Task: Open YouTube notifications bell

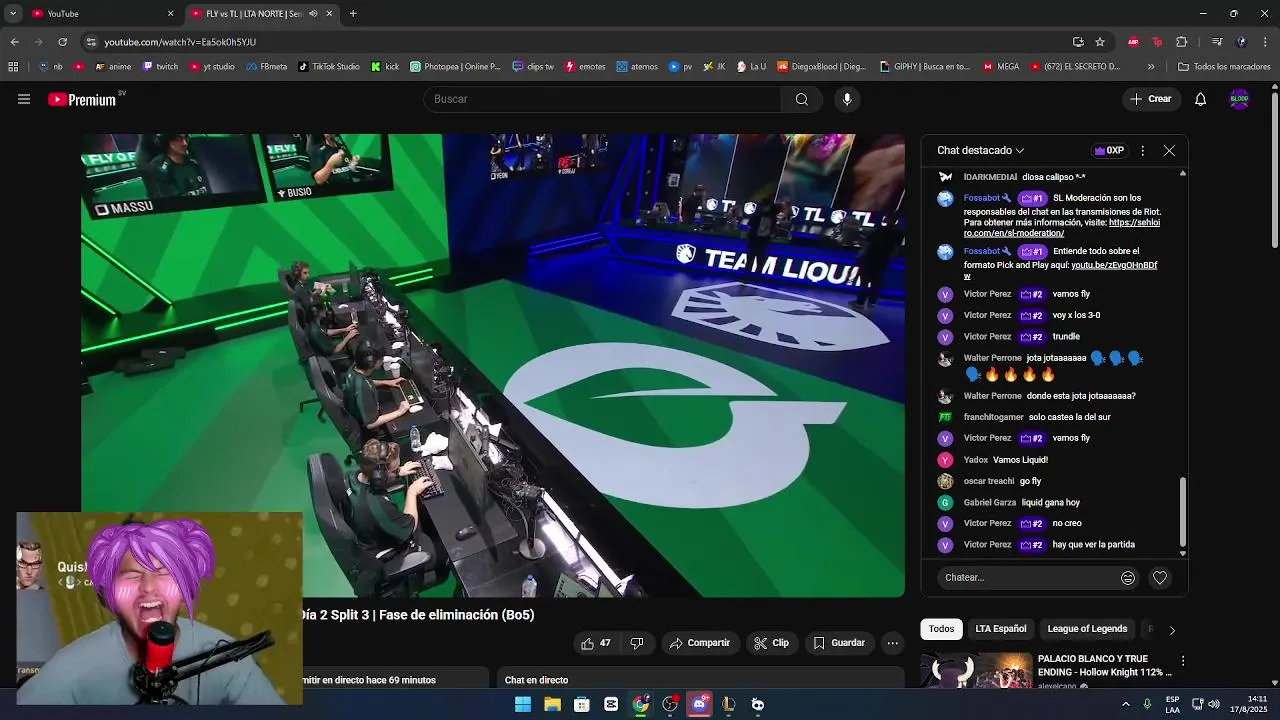Action: click(1200, 99)
